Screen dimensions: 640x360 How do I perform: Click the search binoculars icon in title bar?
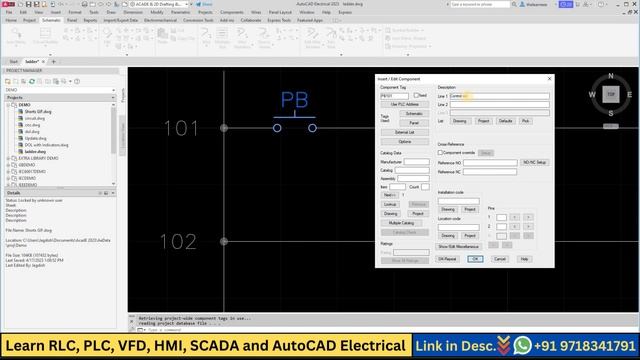514,4
